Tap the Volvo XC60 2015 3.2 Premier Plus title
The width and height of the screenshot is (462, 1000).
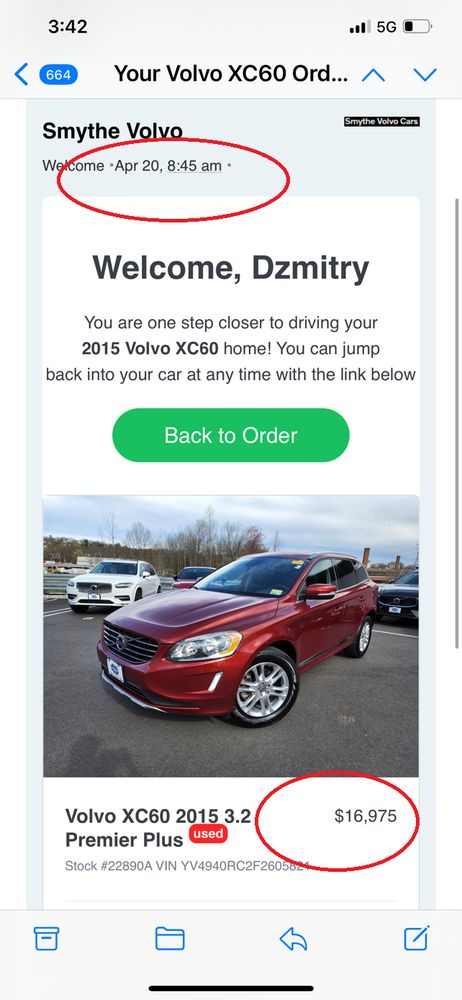coord(158,828)
